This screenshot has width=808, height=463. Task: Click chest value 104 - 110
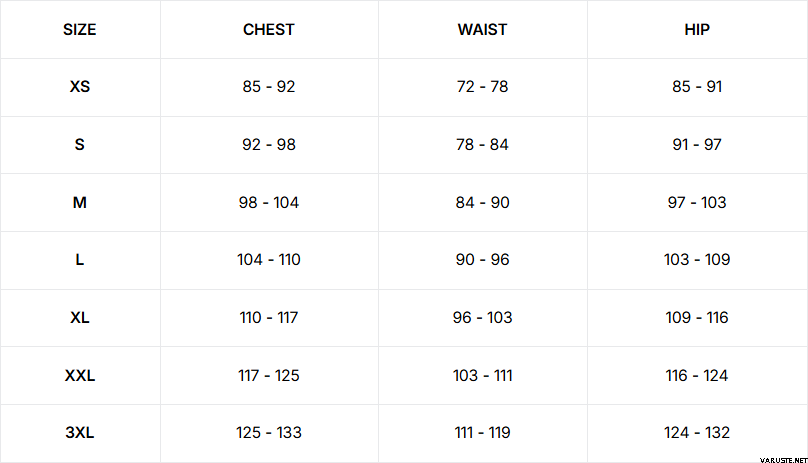pos(269,260)
